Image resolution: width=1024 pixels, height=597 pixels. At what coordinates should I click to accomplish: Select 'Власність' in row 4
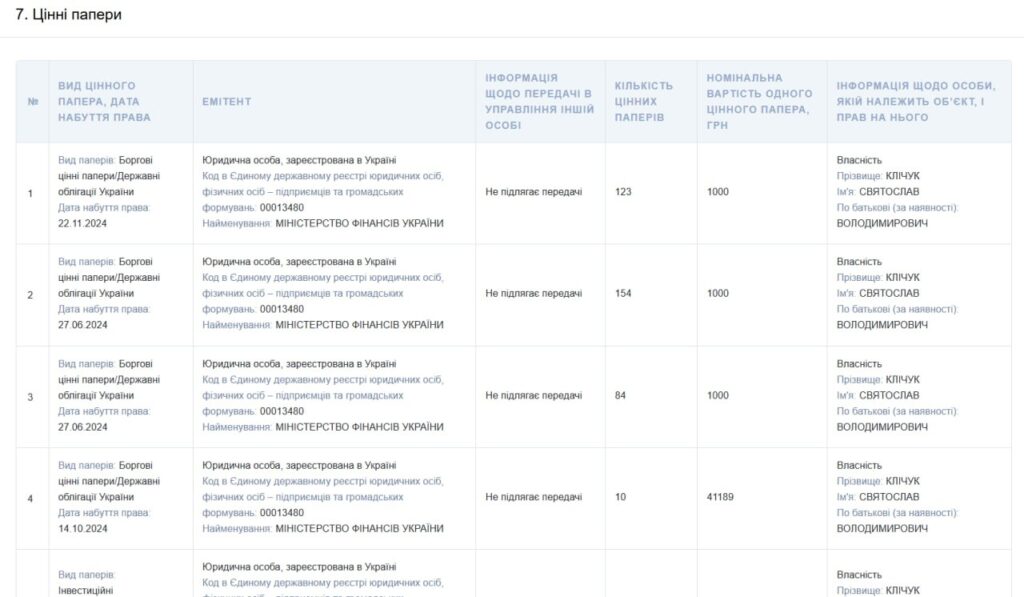pyautogui.click(x=859, y=465)
